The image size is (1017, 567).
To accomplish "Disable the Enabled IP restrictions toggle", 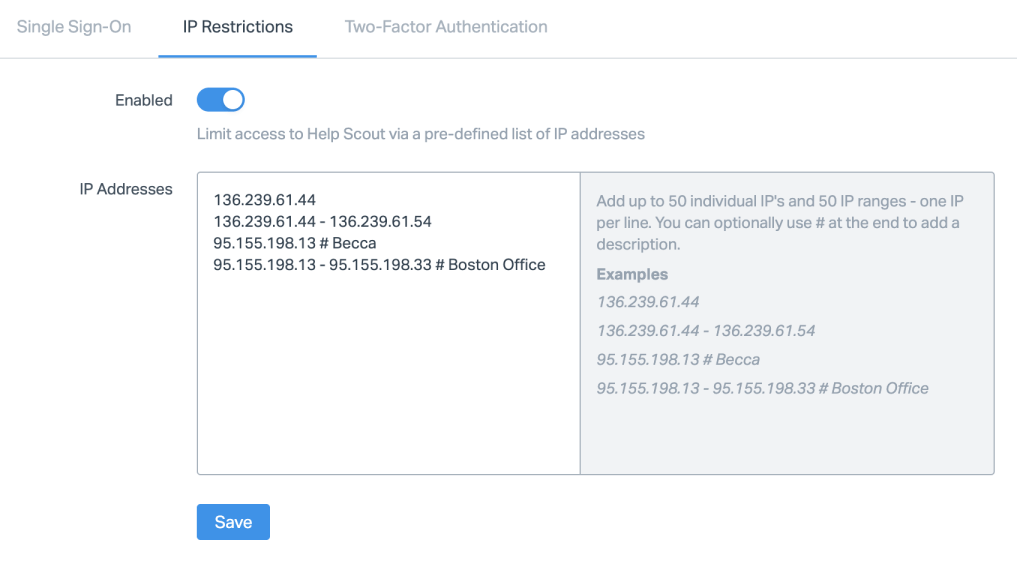I will click(221, 100).
